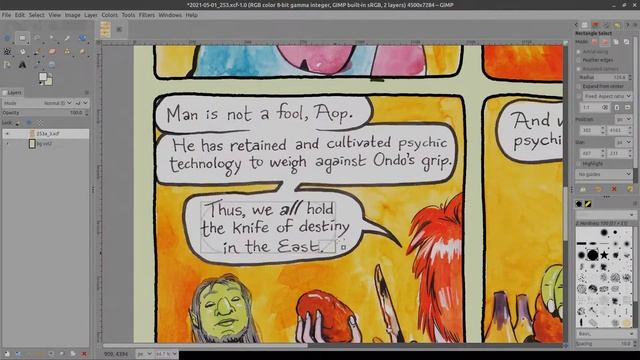Screen dimensions: 640x360
Task: Enable the Highlight checkbox
Action: [x=578, y=164]
